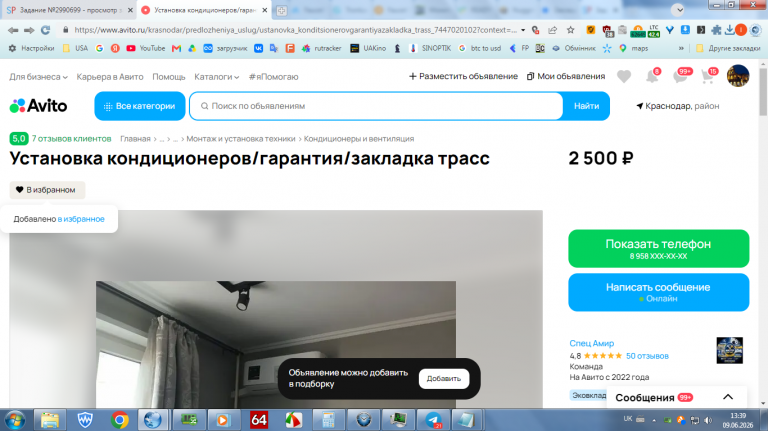Expand the Каталоги dropdown
The image size is (768, 431).
click(216, 77)
